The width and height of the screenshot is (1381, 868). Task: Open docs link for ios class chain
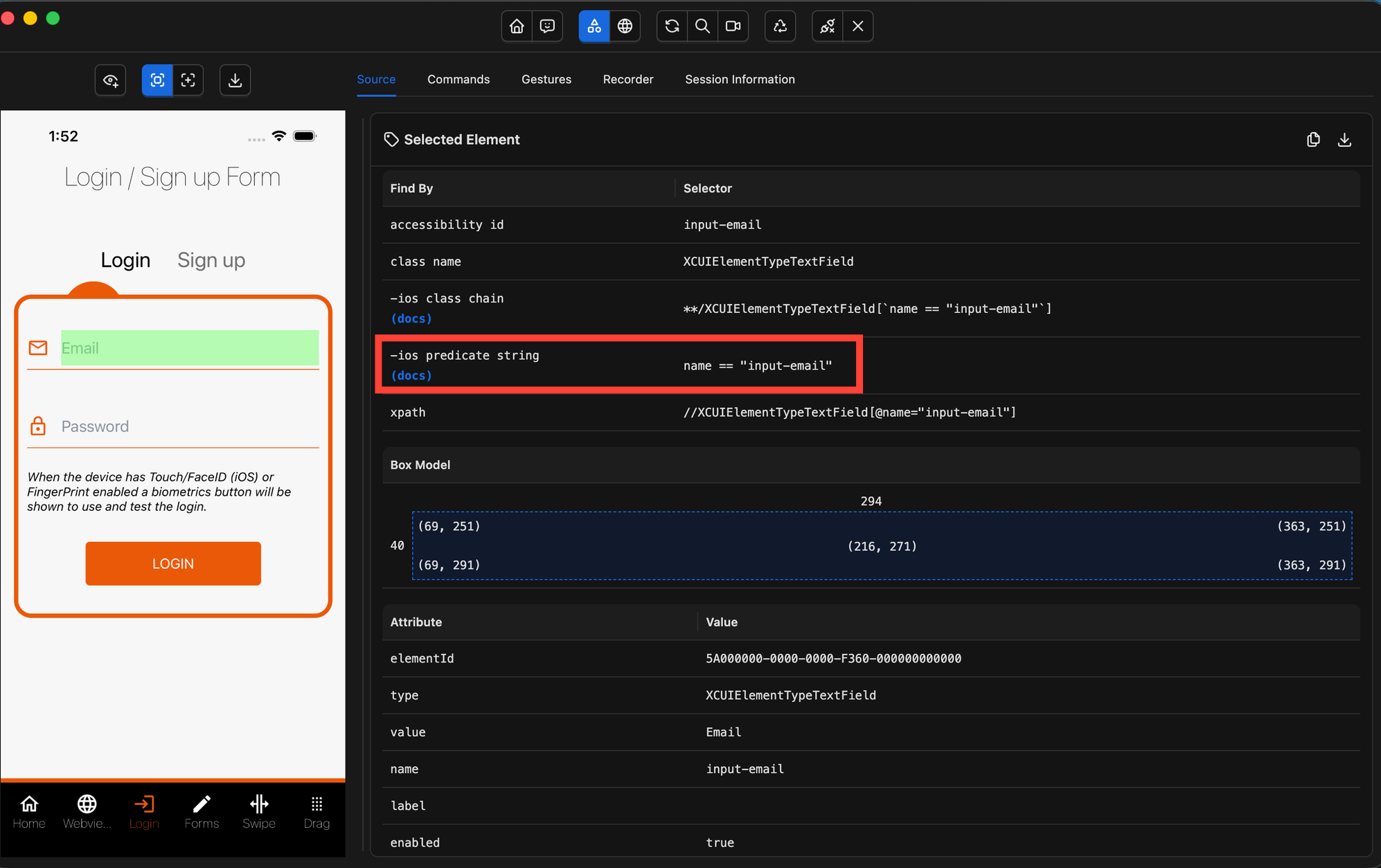point(411,318)
